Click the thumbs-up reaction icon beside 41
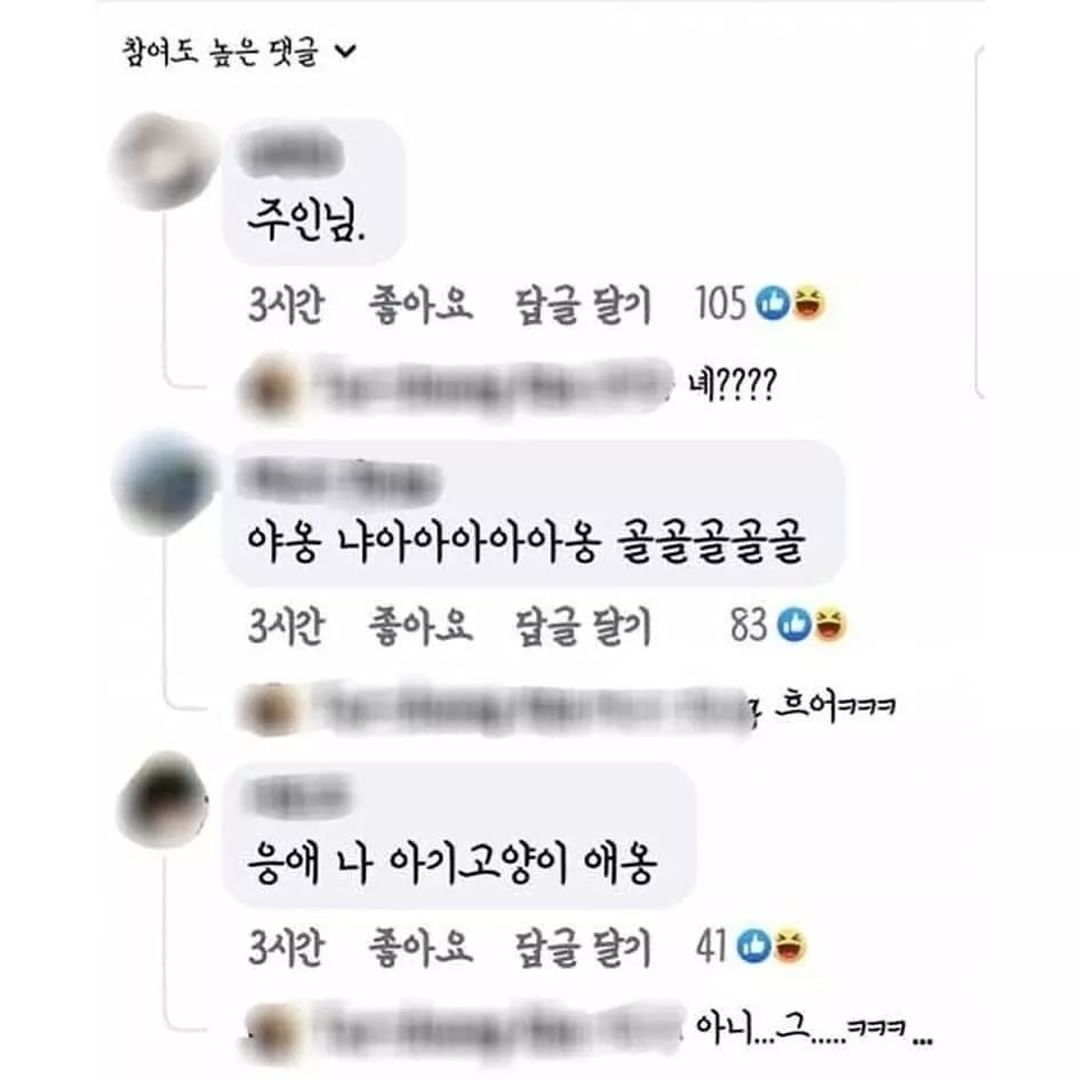 754,945
